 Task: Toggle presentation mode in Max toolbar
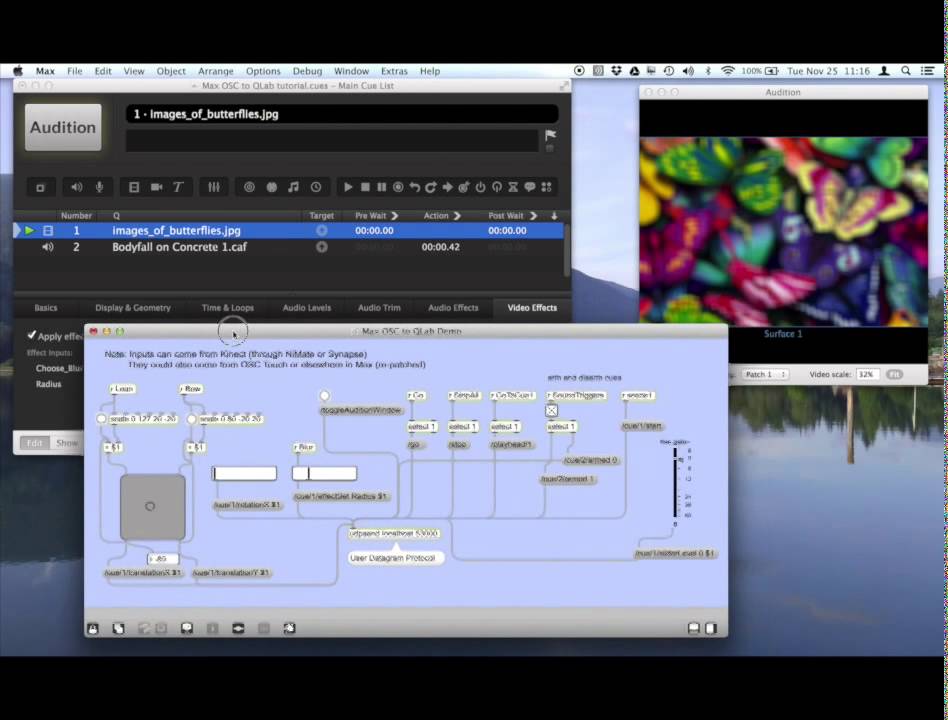point(187,629)
